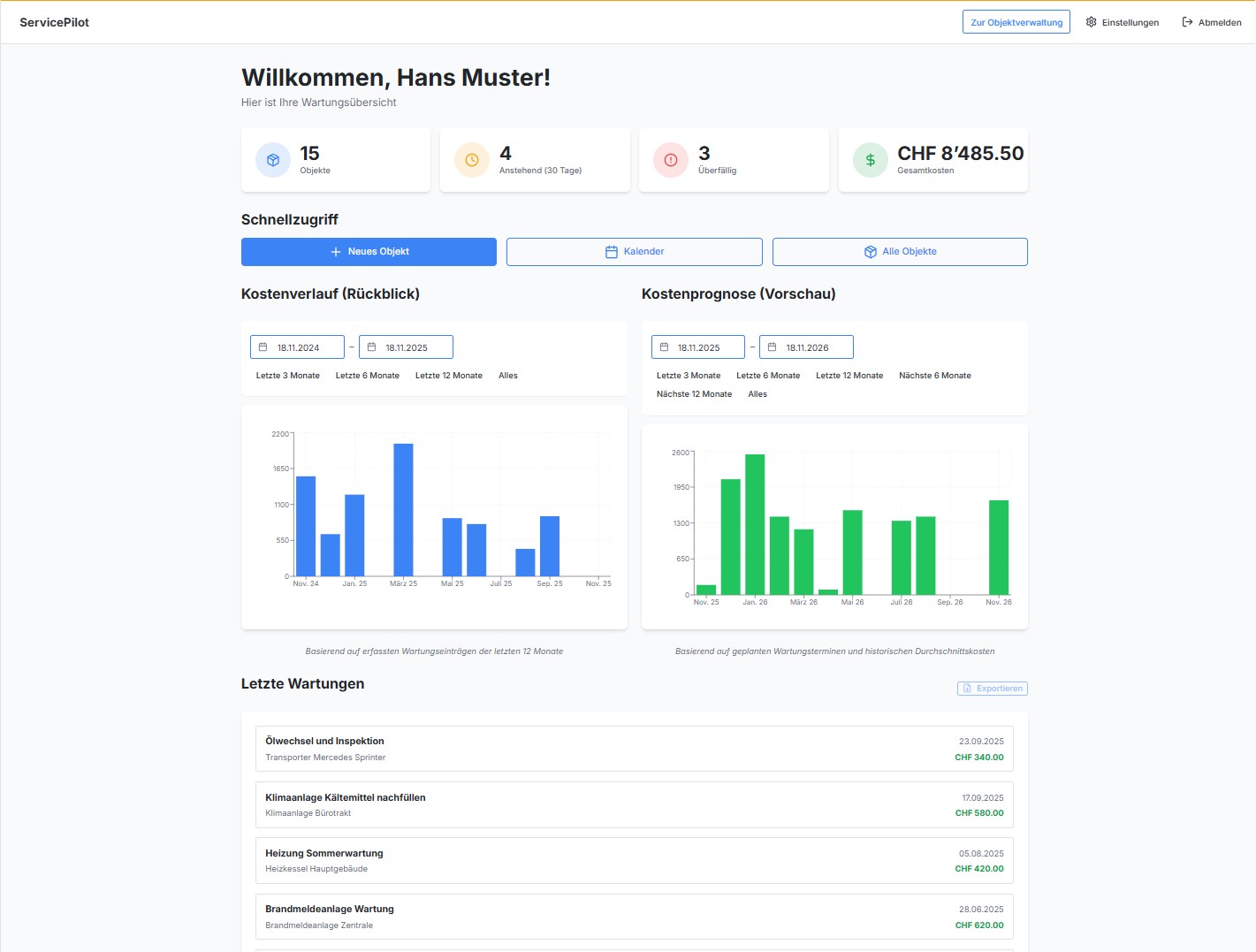1256x952 pixels.
Task: Click calendar icon in 18.11.2026 date field
Action: 773,347
